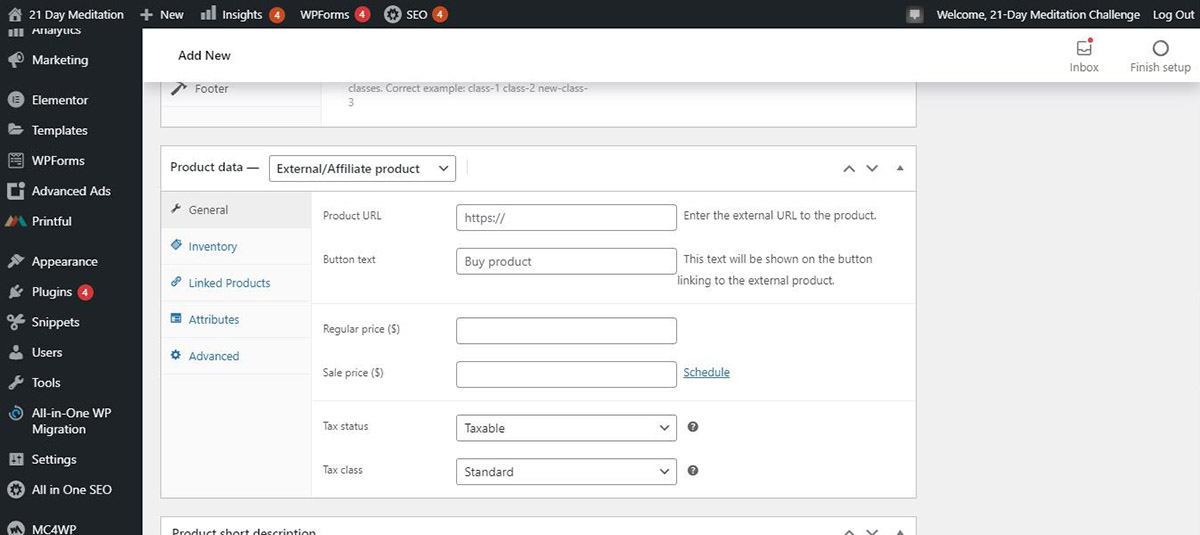The image size is (1200, 535).
Task: Click the help icon beside Tax class
Action: [x=693, y=471]
